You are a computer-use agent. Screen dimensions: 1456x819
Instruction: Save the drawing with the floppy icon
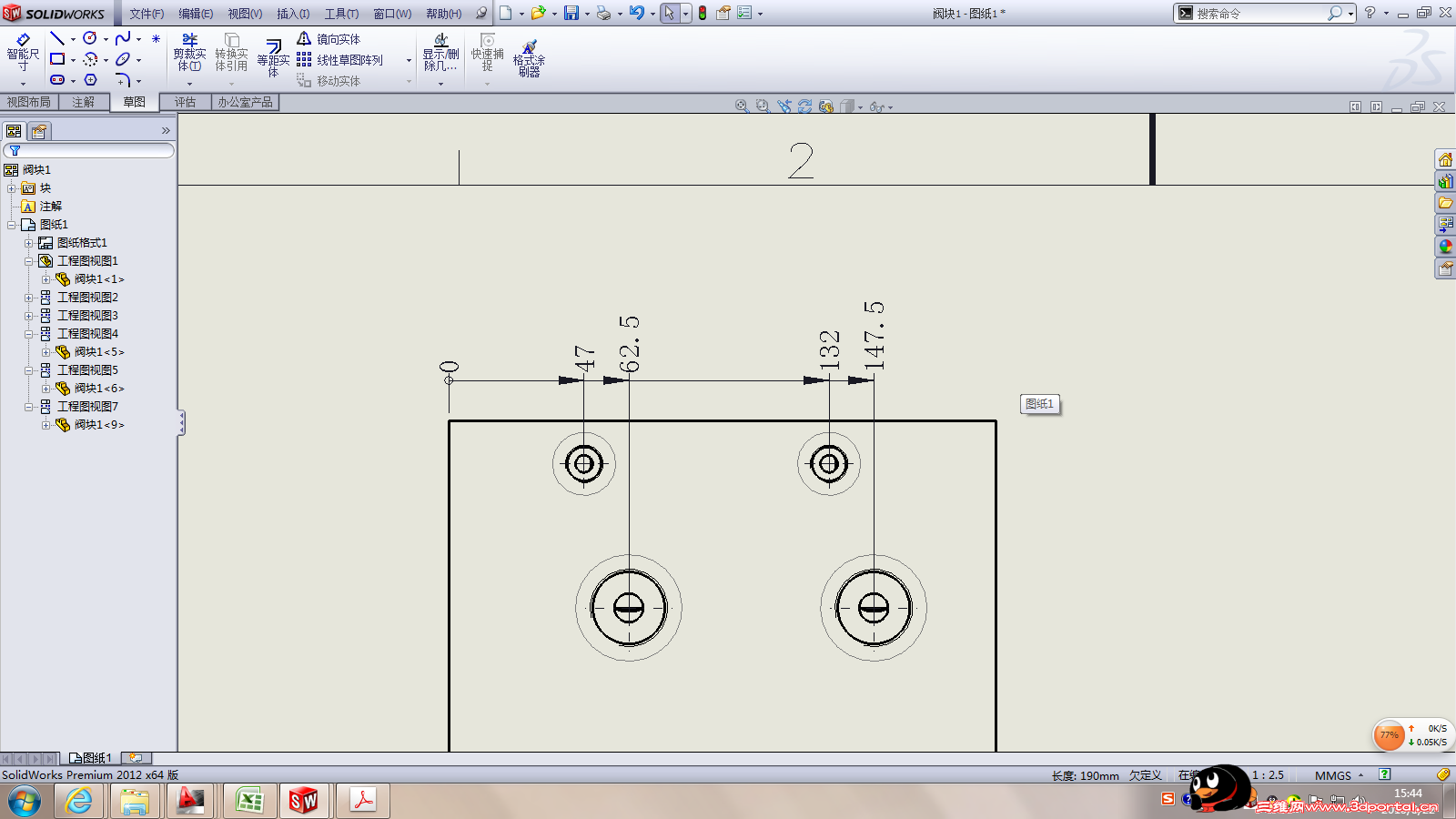click(x=571, y=13)
